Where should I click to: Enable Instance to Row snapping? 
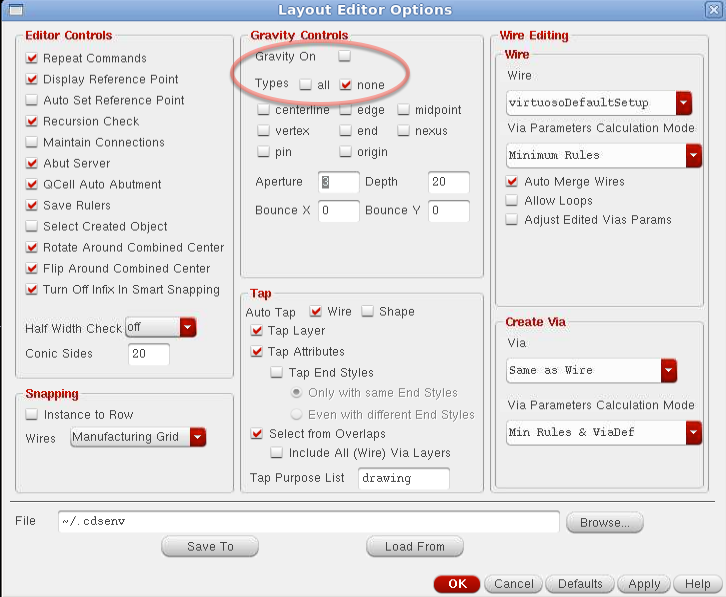(x=32, y=414)
